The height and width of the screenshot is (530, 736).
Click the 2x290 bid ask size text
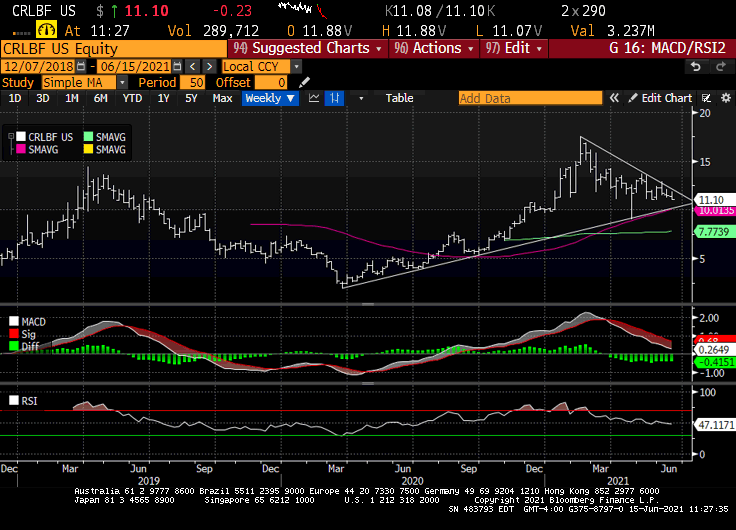(x=583, y=10)
